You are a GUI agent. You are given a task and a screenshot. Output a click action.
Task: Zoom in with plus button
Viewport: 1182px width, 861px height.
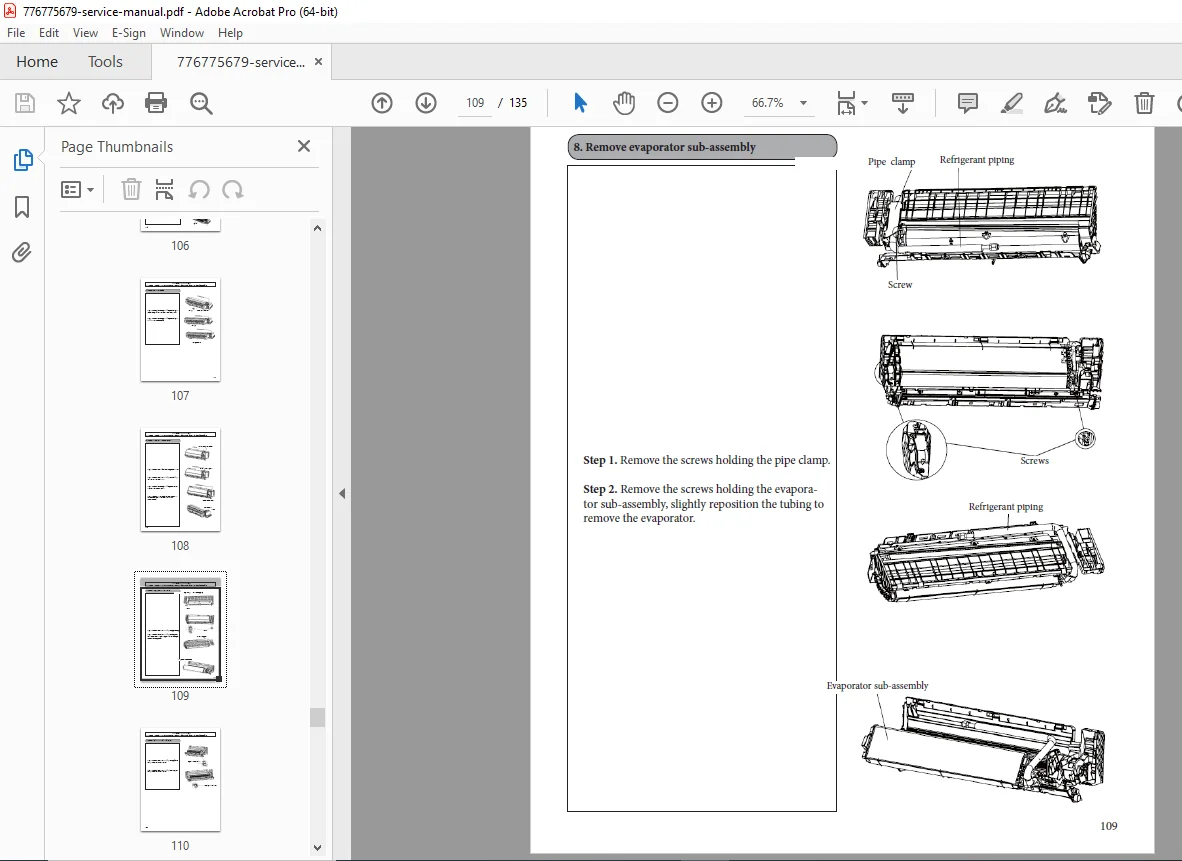point(712,103)
